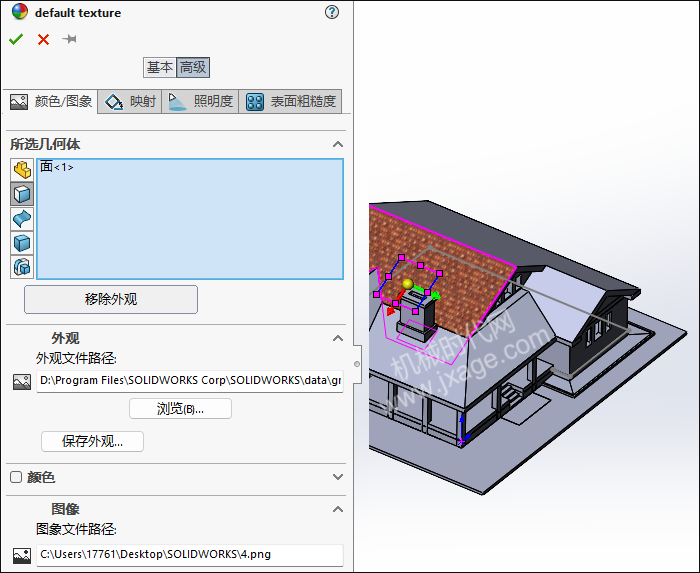Switch to 高级 mode

193,67
